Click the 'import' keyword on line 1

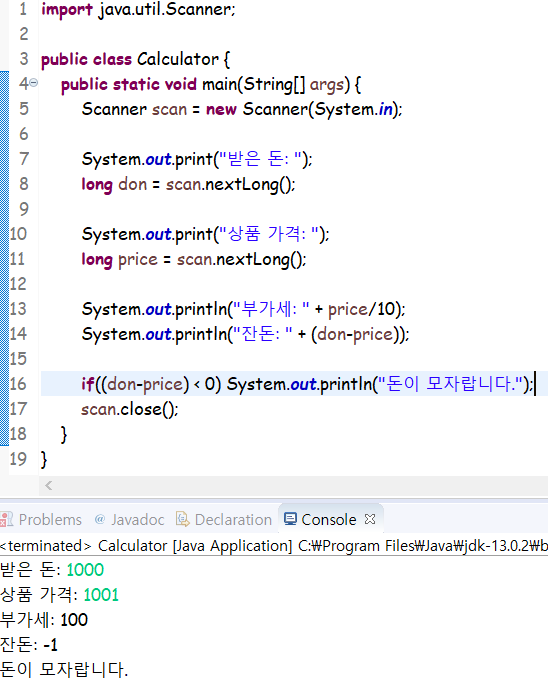coord(67,10)
